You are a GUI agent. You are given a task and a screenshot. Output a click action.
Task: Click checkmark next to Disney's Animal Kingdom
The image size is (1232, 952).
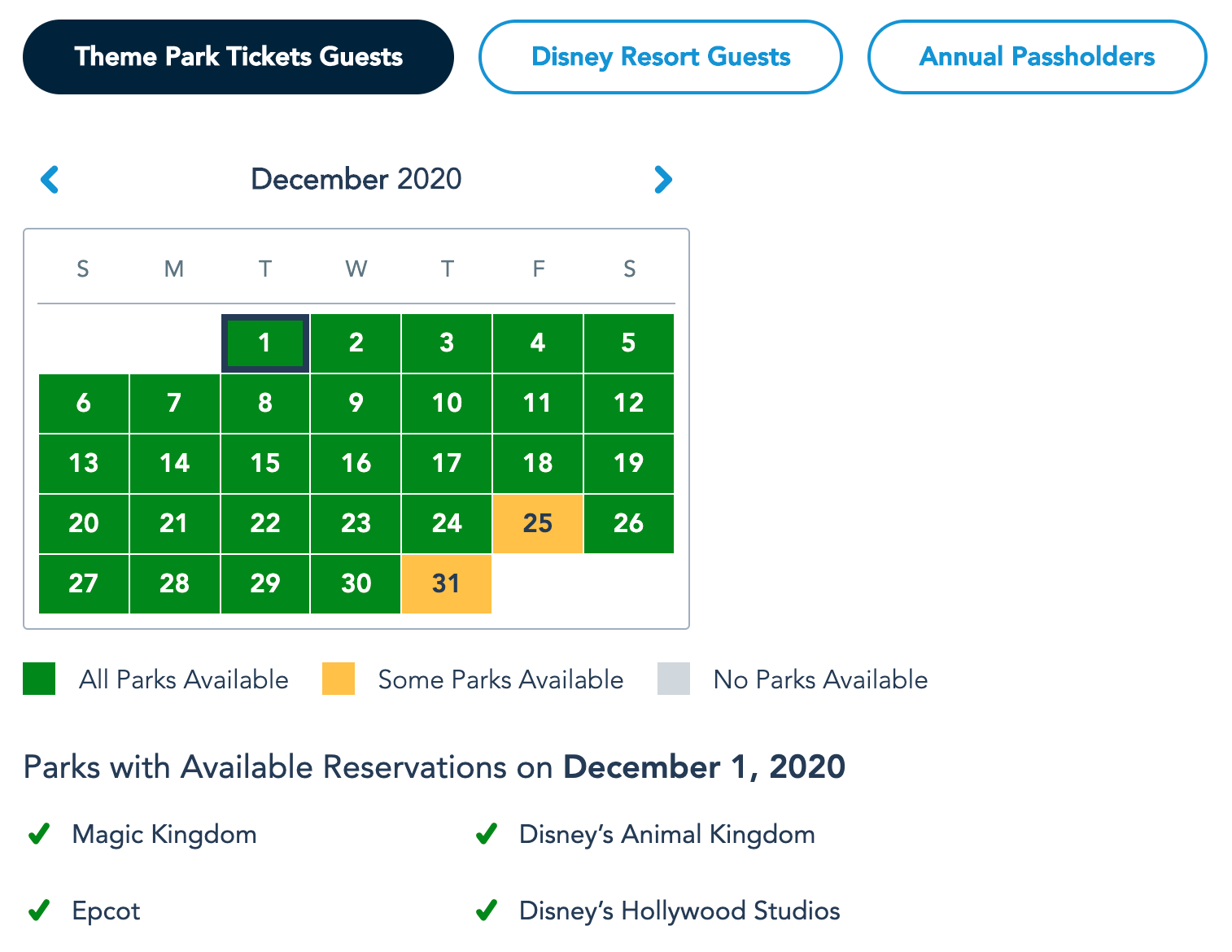[487, 834]
